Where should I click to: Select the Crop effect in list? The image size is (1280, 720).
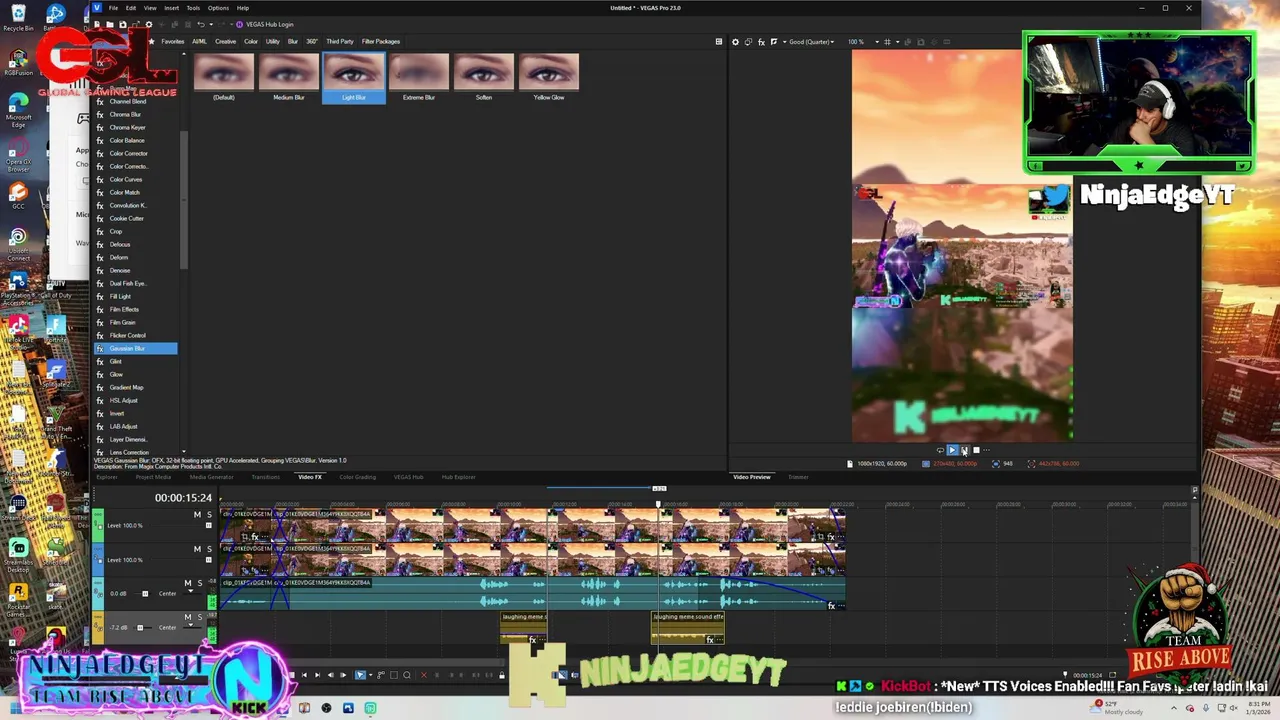(x=116, y=231)
